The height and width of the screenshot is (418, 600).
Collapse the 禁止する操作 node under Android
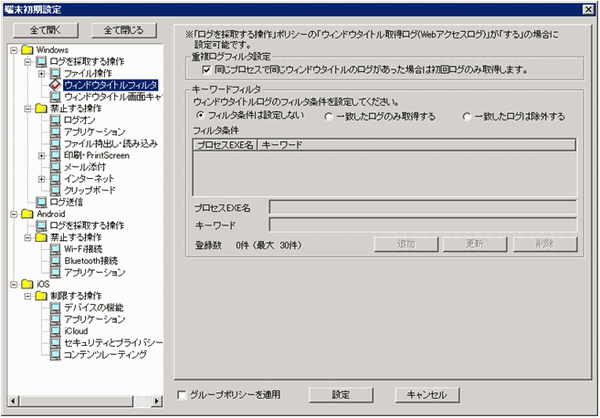tap(28, 237)
